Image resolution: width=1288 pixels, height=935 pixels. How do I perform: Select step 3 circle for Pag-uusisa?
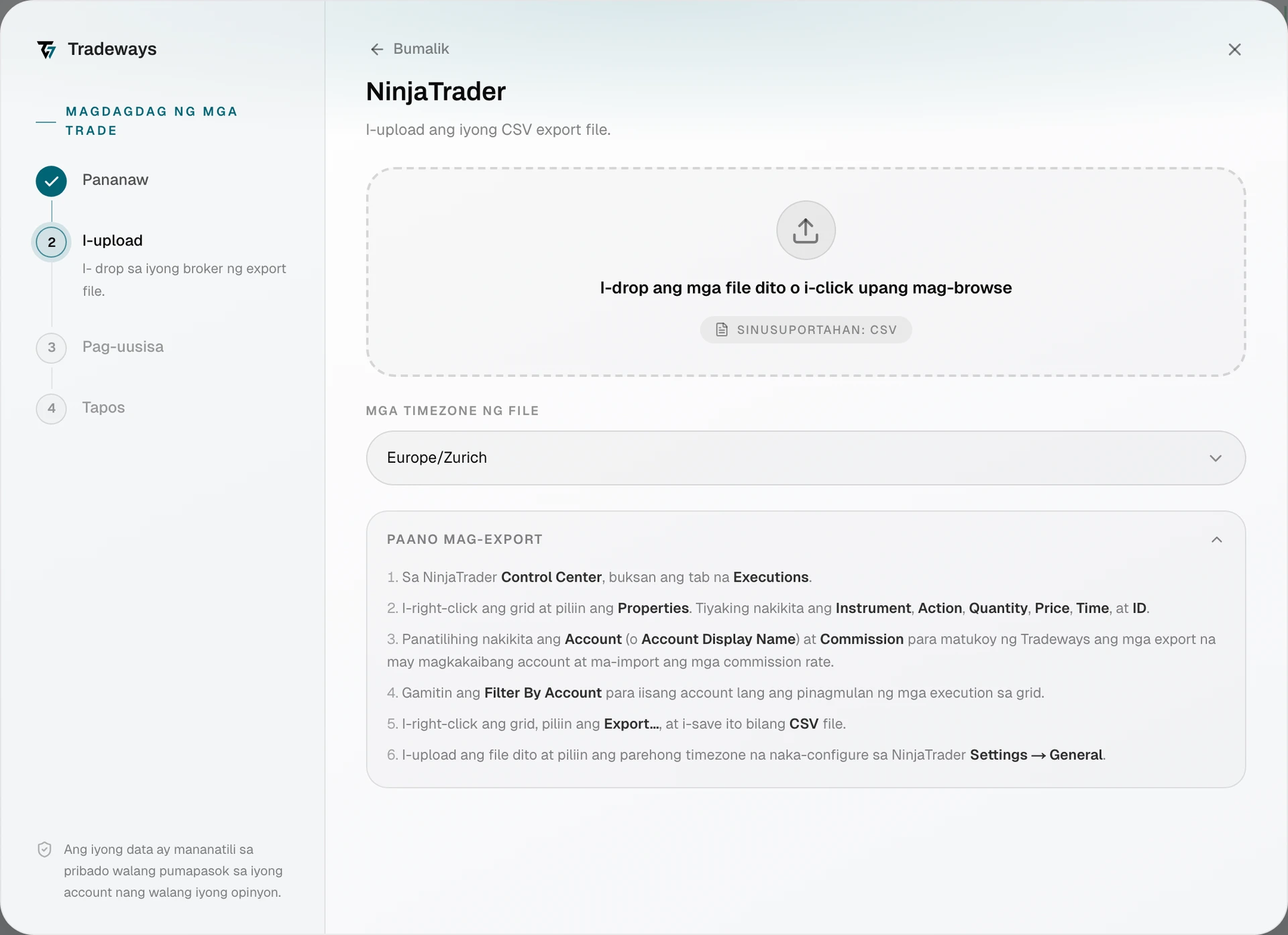pyautogui.click(x=52, y=347)
